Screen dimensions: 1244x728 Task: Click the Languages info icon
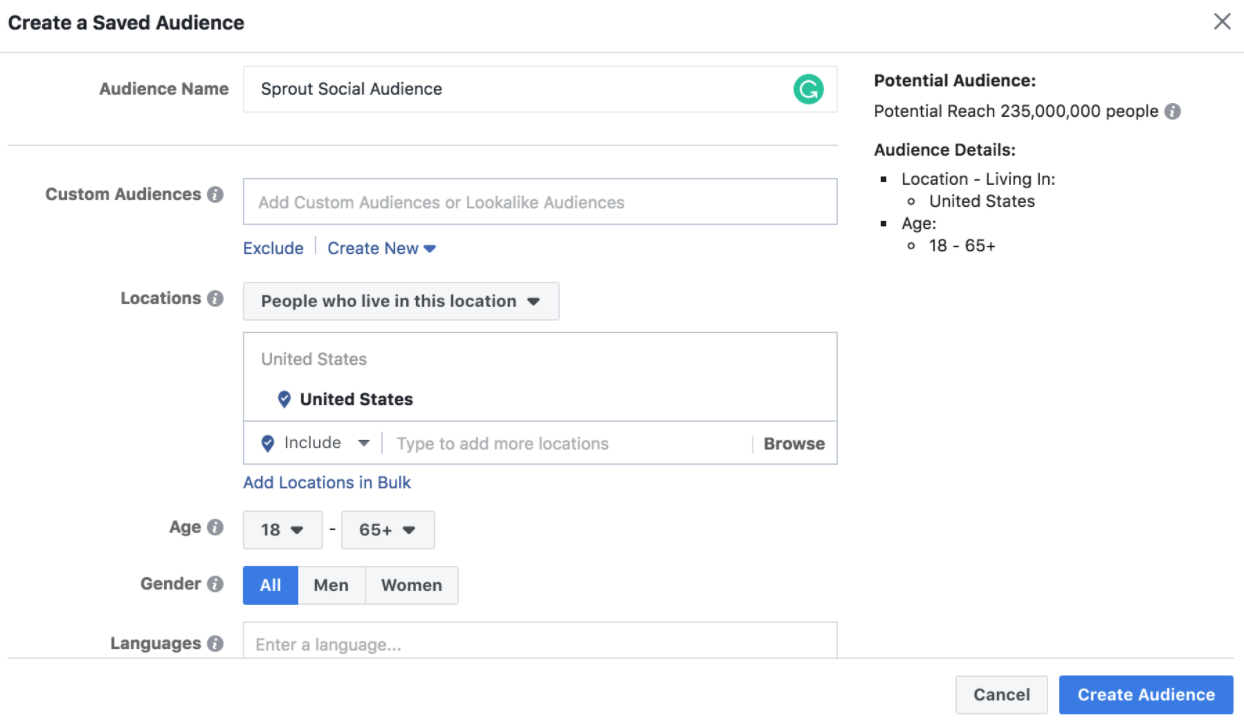[216, 643]
